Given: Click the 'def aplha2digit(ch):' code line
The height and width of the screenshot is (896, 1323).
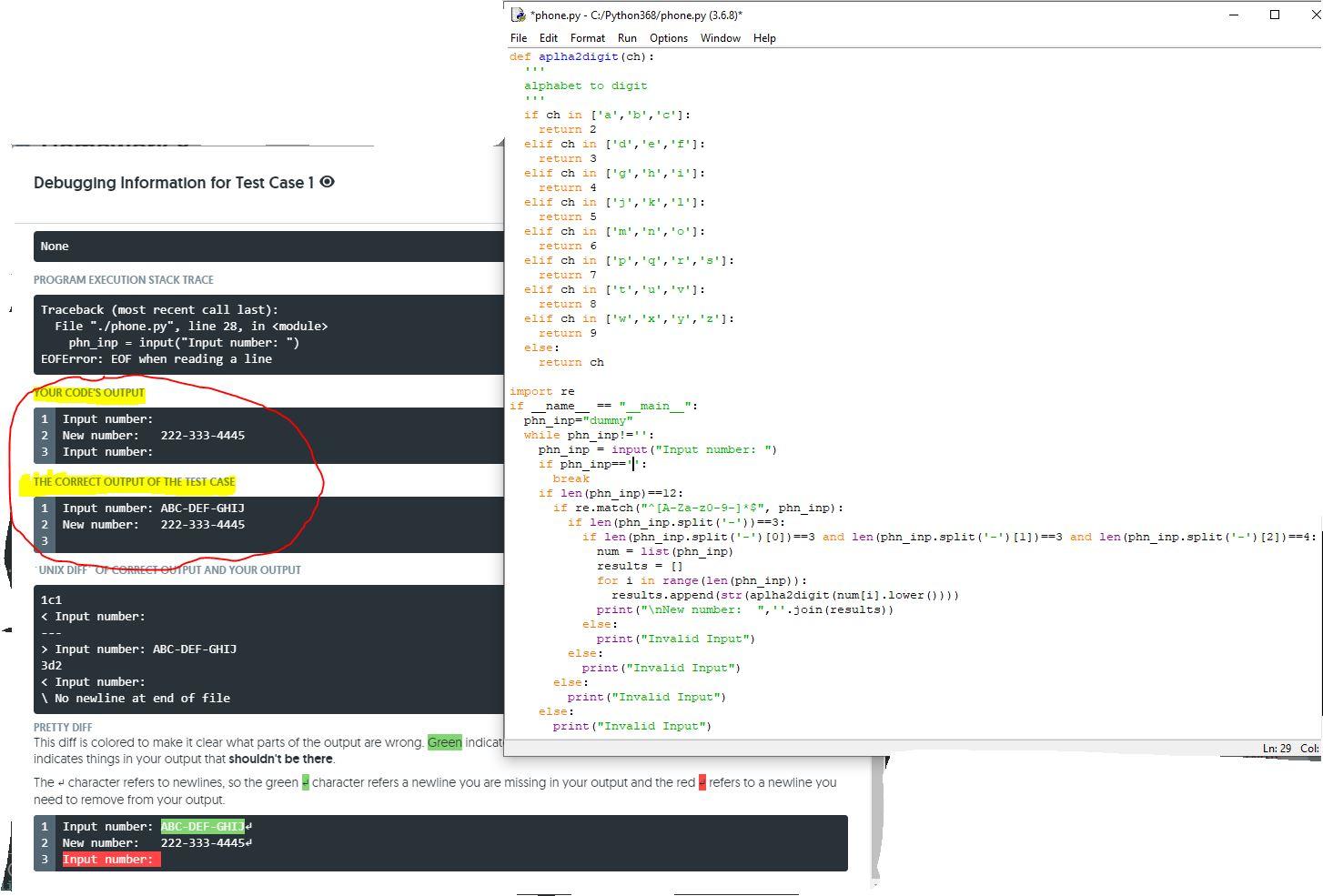Looking at the screenshot, I should point(581,56).
